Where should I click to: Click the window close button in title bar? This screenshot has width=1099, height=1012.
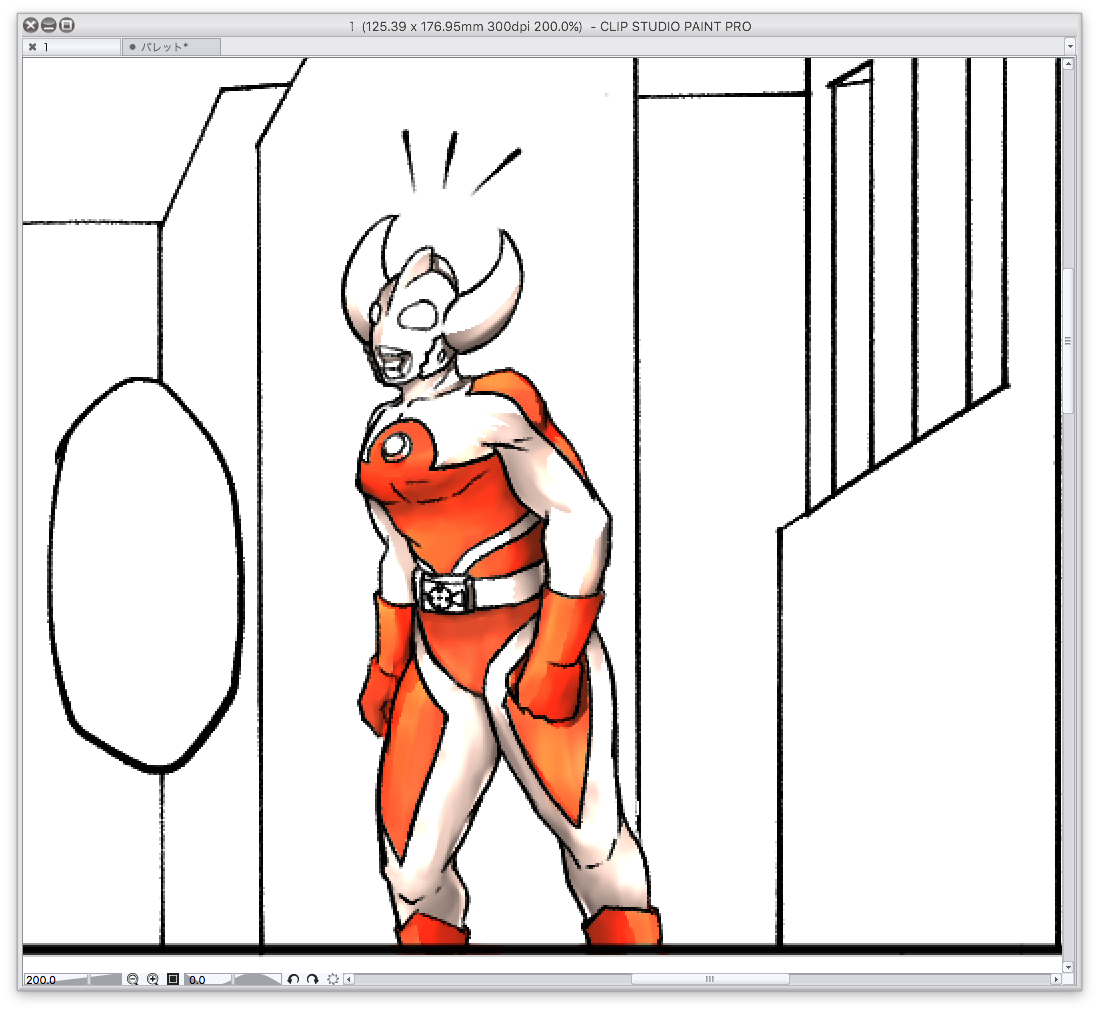click(30, 25)
